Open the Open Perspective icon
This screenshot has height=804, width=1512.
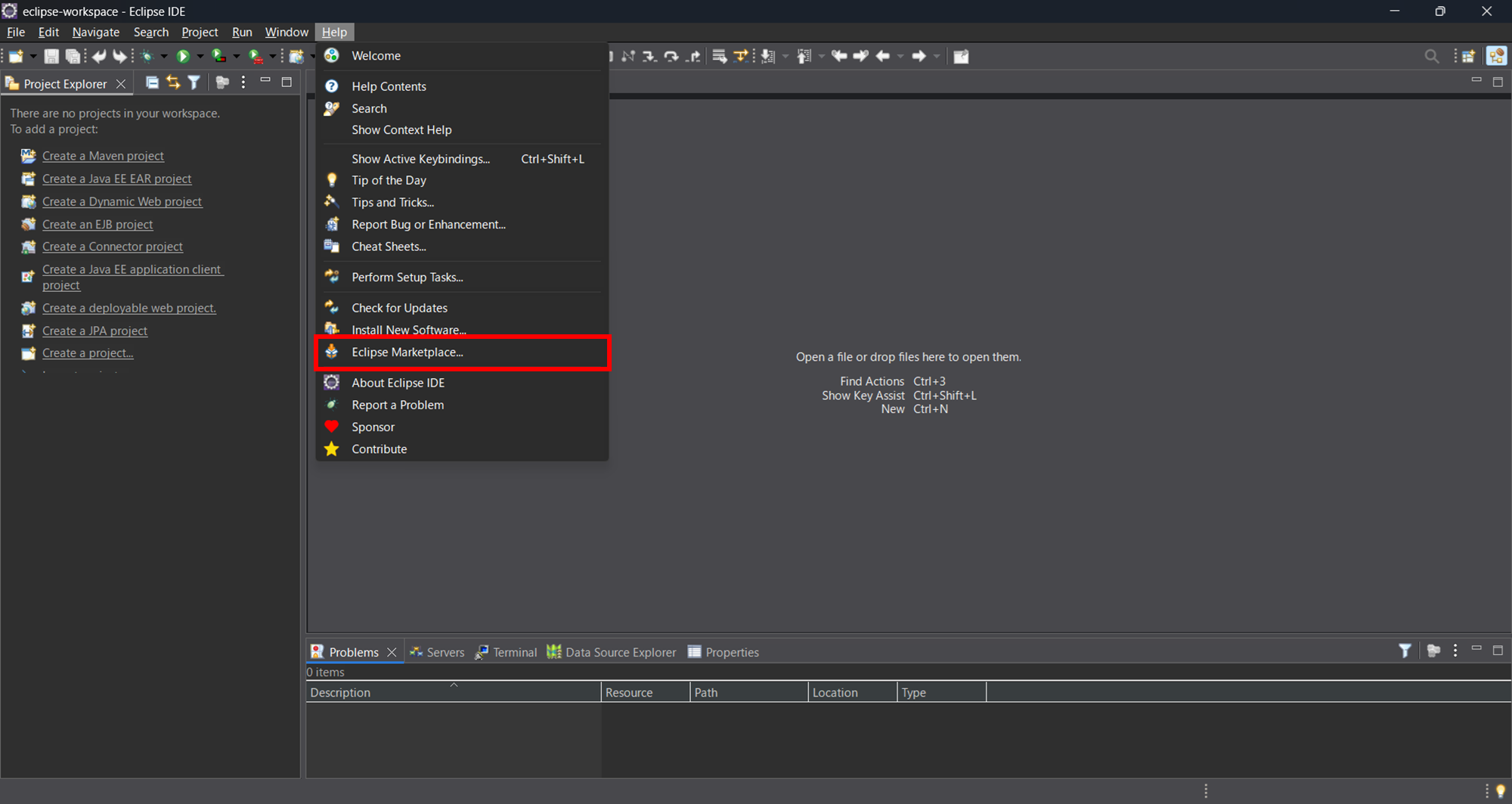tap(1468, 56)
